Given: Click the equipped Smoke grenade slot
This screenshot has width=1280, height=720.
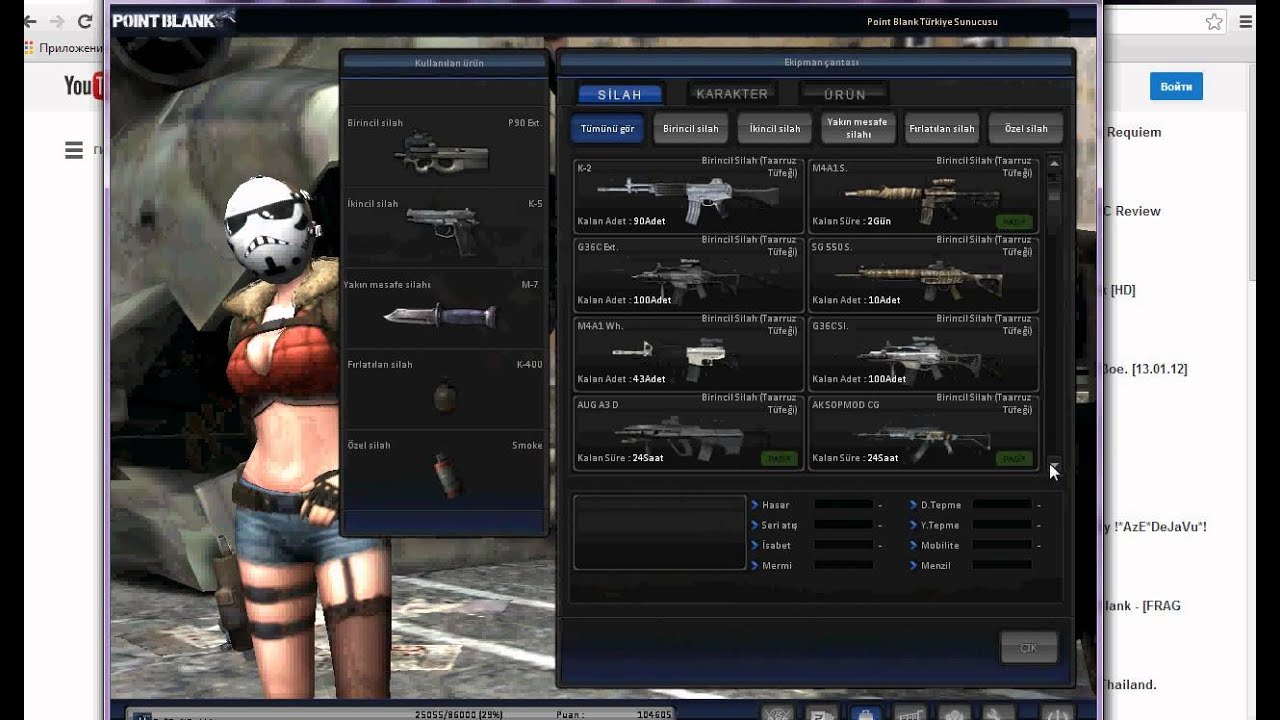Looking at the screenshot, I should point(444,470).
